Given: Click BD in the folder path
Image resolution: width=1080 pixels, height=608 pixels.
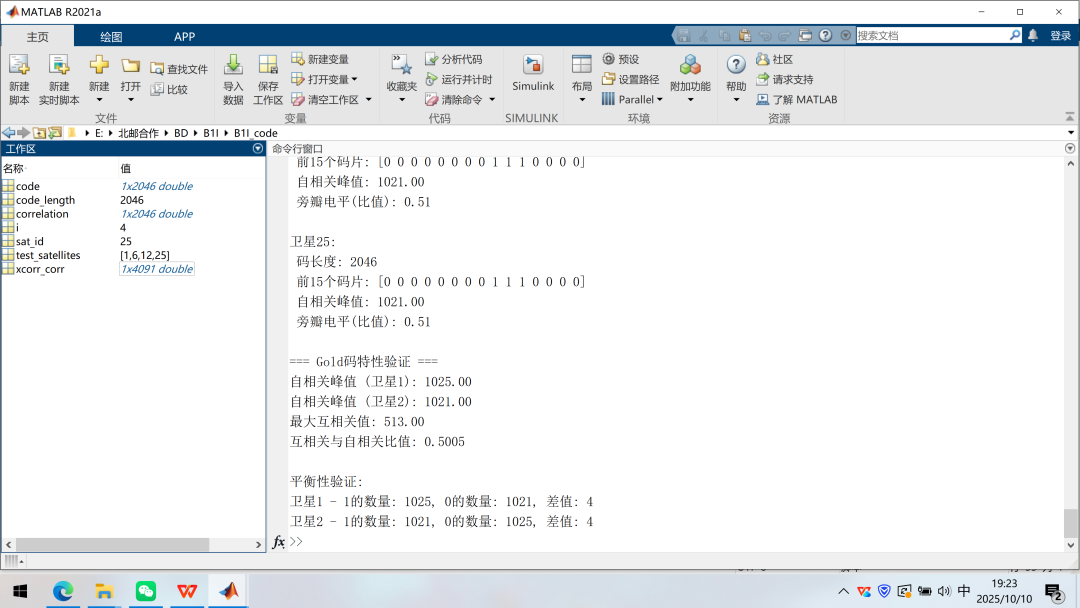Looking at the screenshot, I should point(180,133).
